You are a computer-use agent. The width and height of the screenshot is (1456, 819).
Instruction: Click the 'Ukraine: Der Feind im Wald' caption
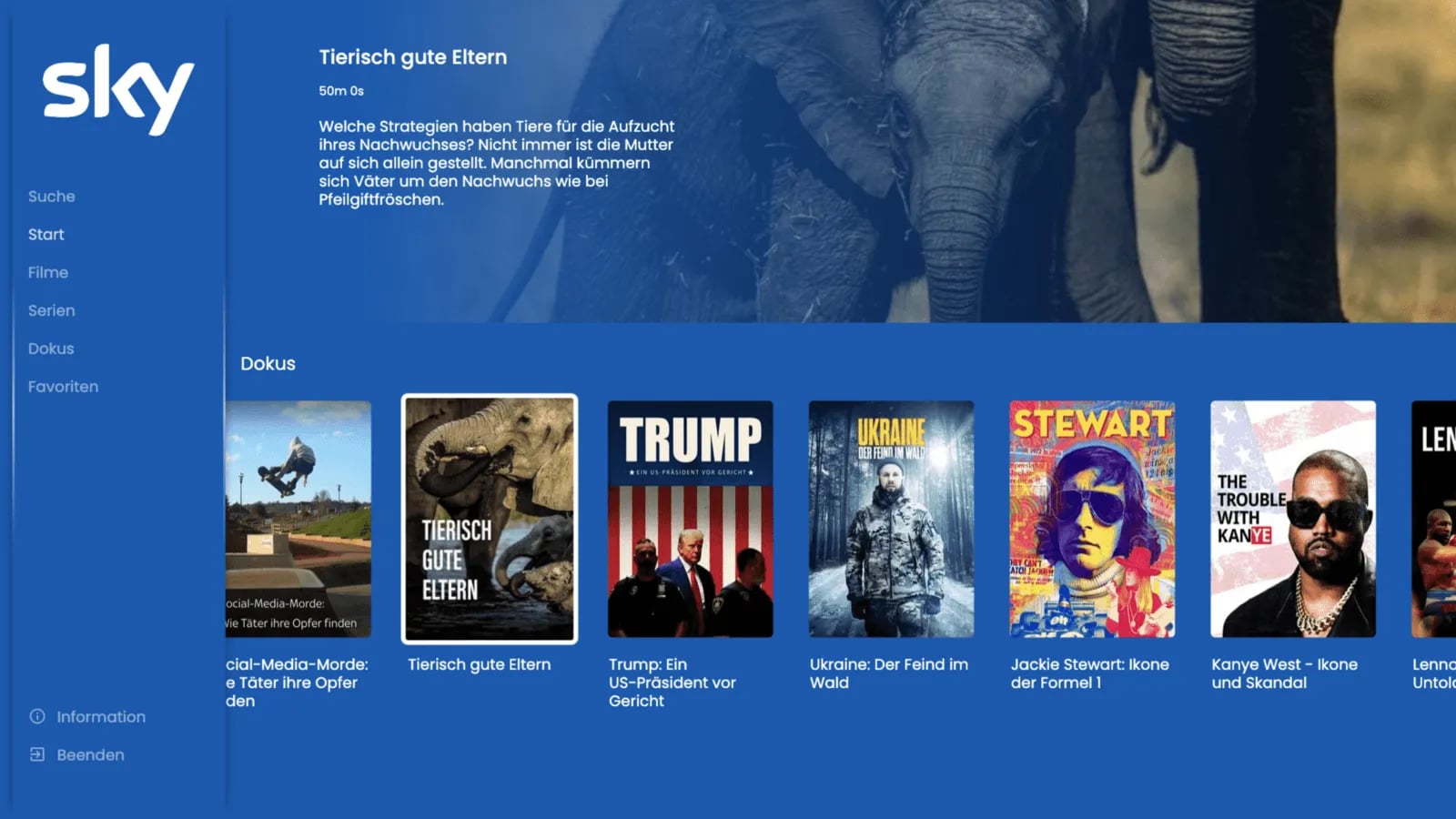tap(889, 673)
